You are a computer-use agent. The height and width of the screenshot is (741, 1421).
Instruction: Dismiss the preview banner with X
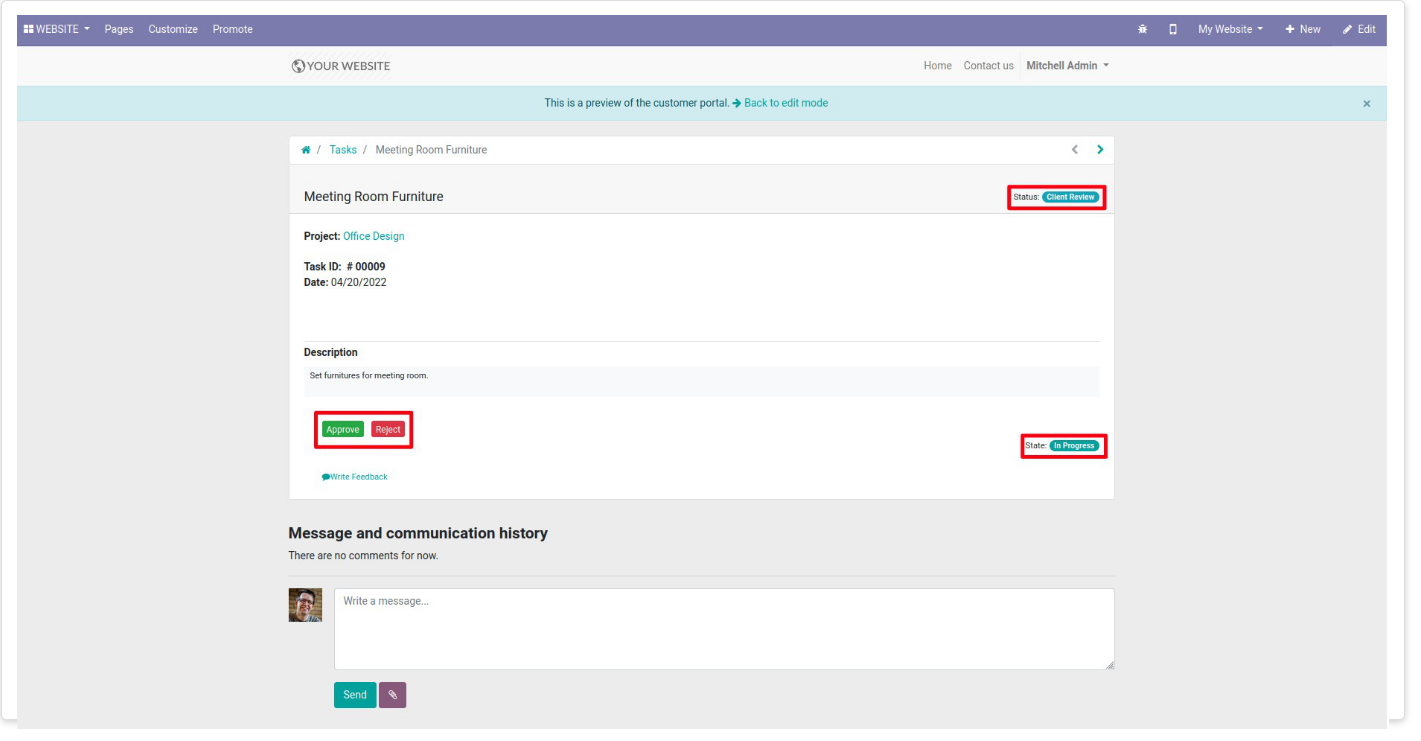(x=1367, y=104)
